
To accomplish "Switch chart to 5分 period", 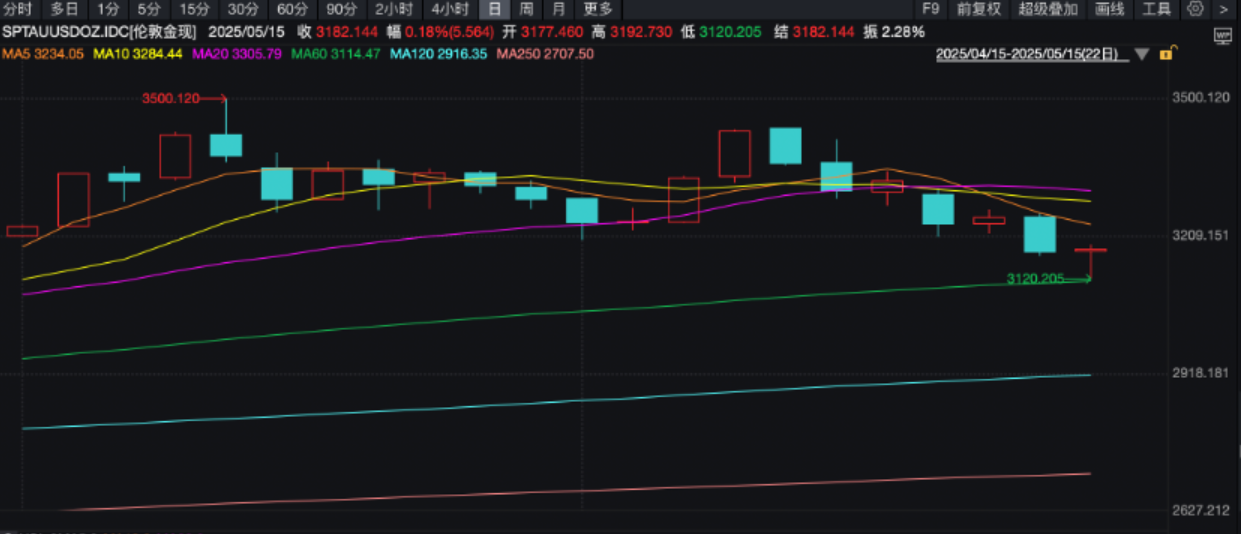I will (149, 9).
